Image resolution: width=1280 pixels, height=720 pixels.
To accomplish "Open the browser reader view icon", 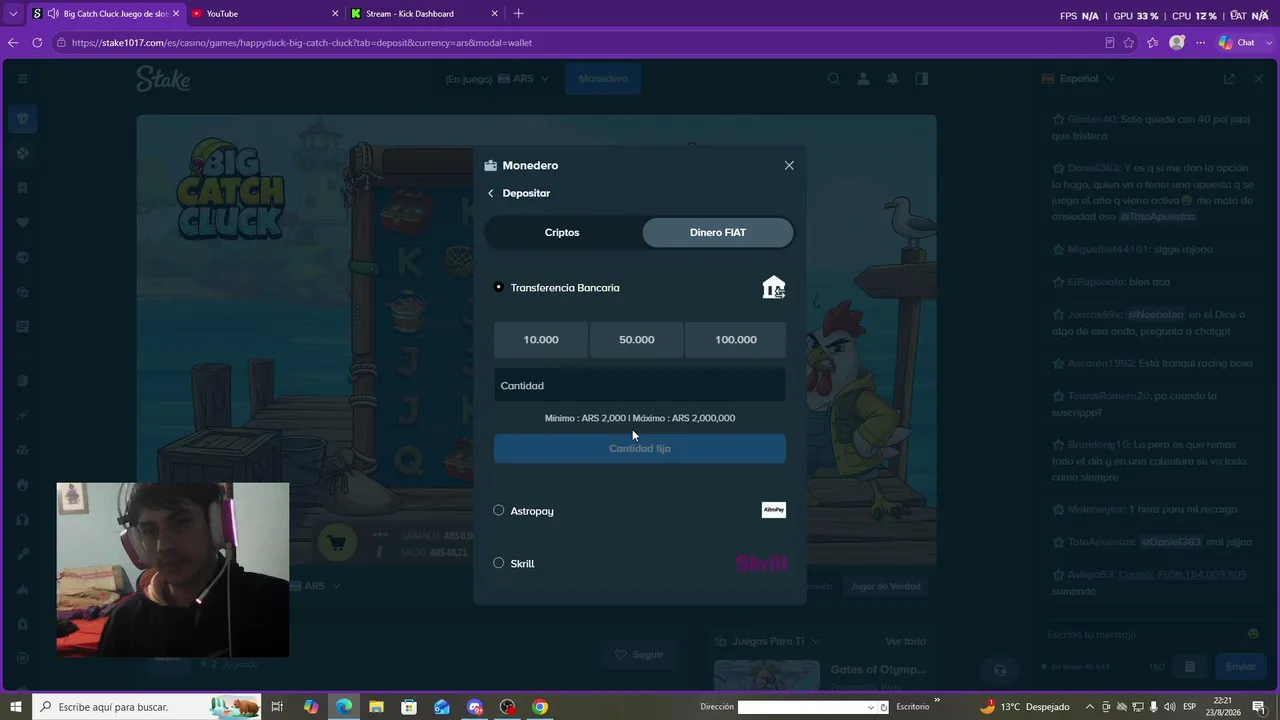I will pos(1109,43).
